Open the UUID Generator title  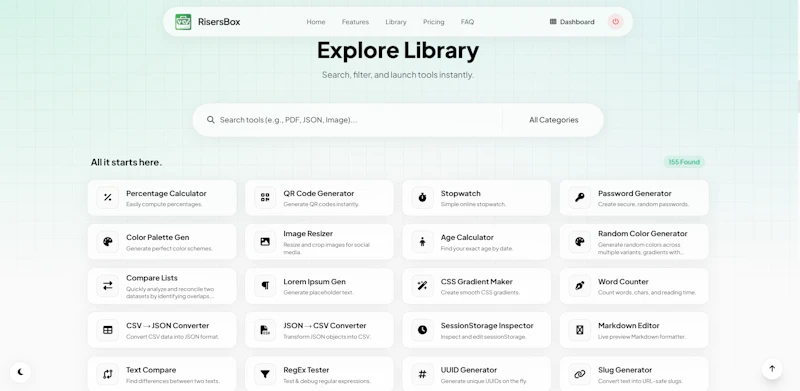(469, 370)
